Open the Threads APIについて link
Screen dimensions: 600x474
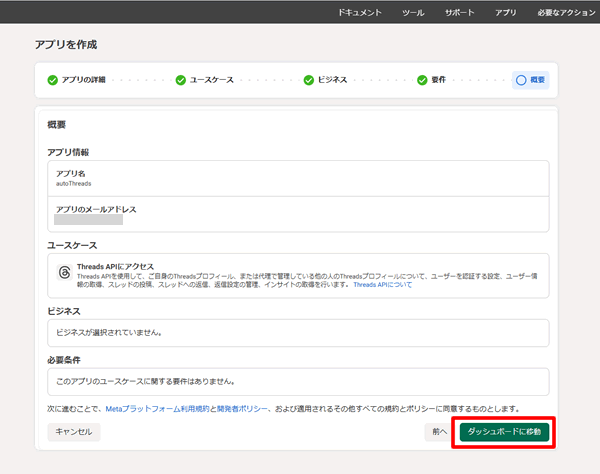point(383,285)
